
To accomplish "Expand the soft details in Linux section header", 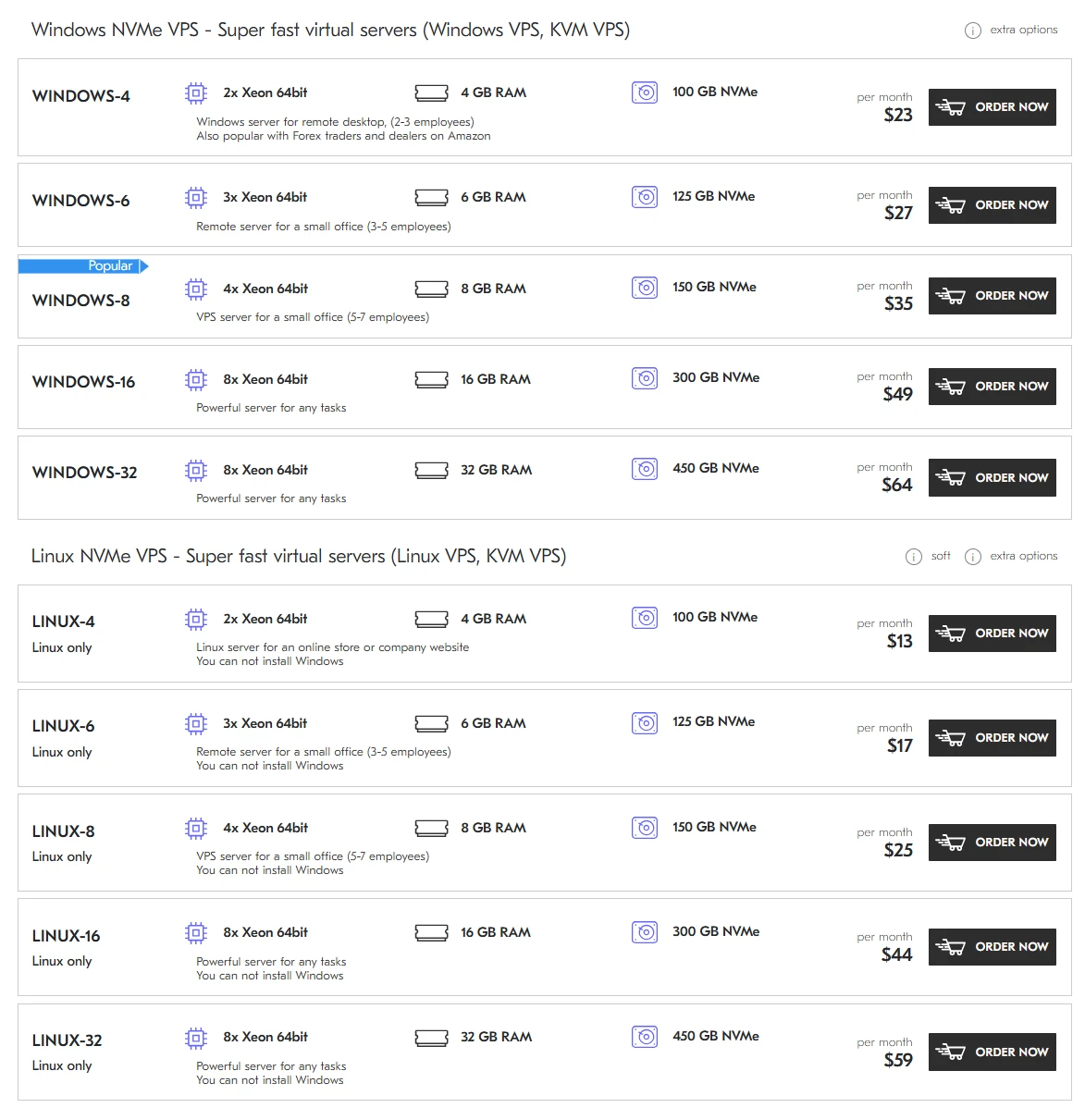I will pos(941,556).
